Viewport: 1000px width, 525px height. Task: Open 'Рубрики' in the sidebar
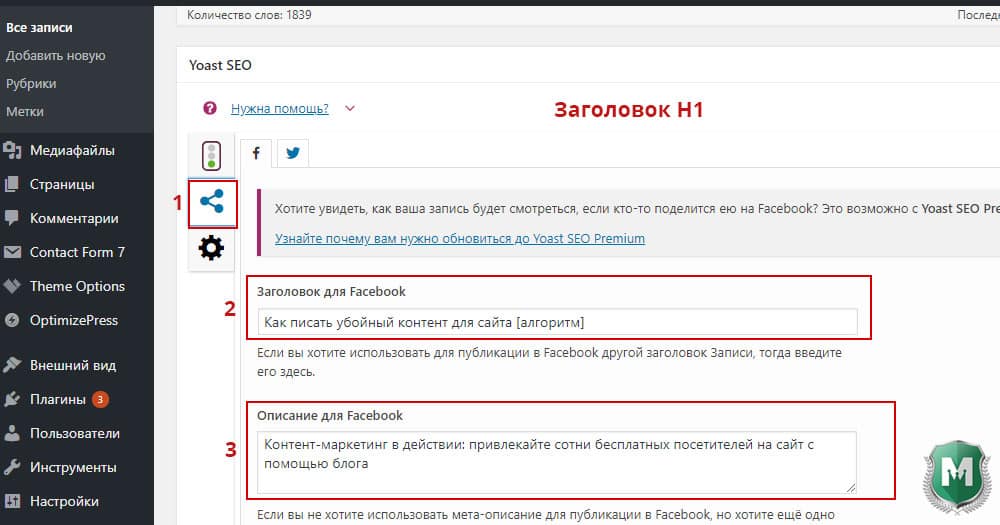point(31,84)
